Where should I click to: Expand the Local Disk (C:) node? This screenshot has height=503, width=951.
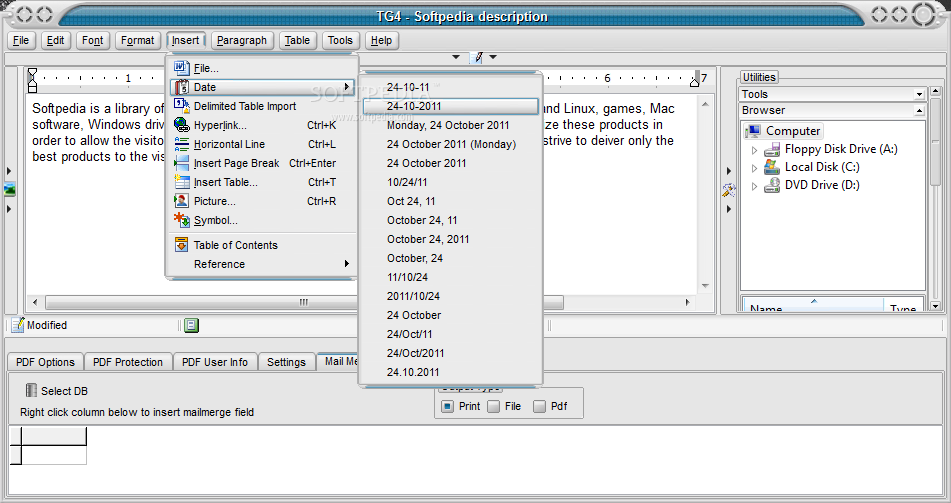pos(754,167)
